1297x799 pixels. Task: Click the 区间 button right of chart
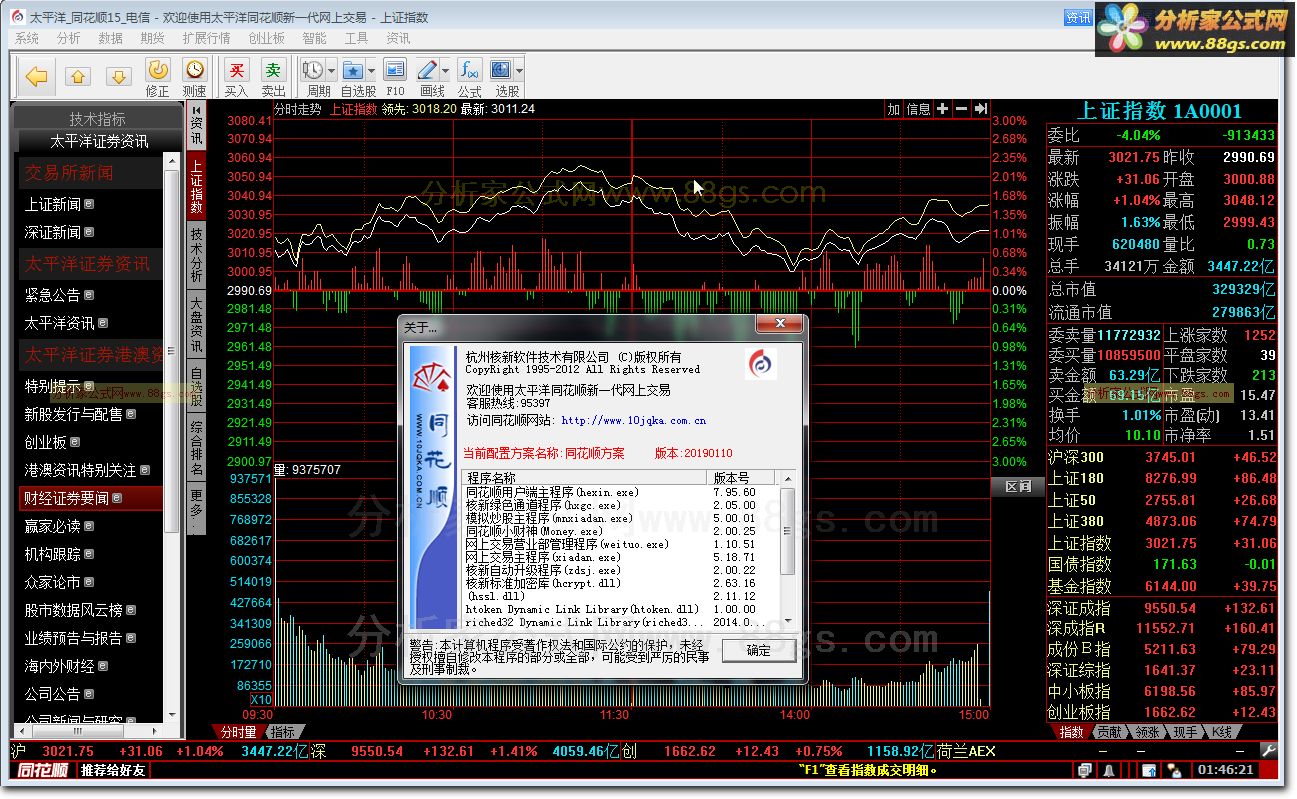1018,486
